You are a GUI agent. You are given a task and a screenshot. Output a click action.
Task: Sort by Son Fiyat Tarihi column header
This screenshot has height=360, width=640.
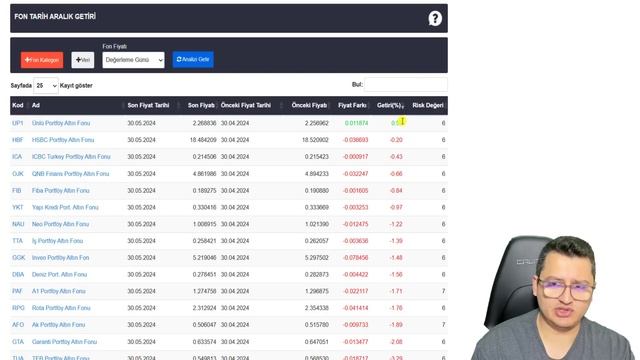pos(148,105)
